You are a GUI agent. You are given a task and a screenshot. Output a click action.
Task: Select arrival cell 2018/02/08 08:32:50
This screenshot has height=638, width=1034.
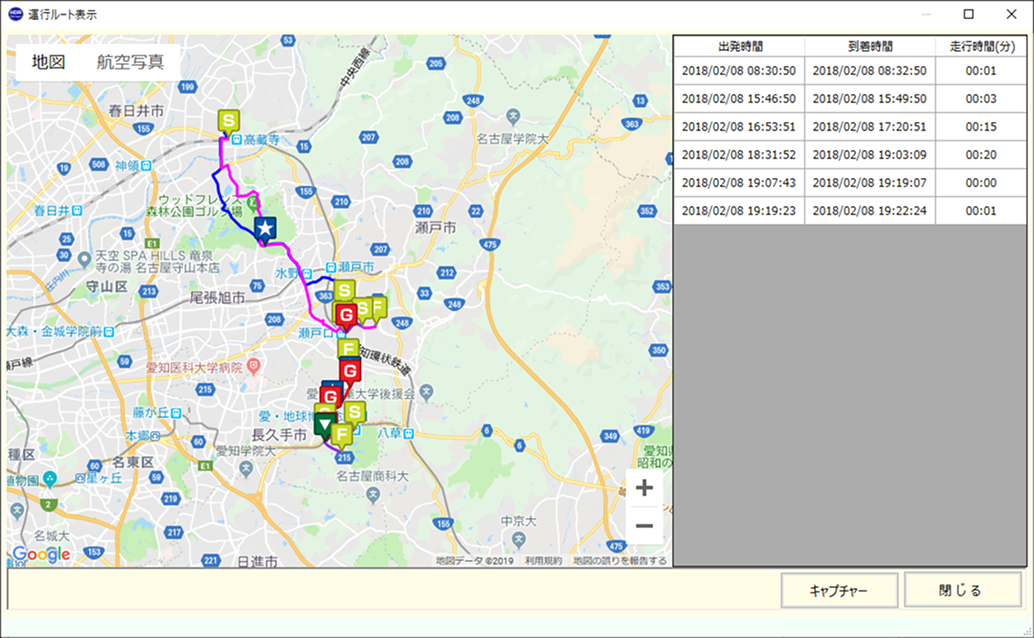pos(870,71)
